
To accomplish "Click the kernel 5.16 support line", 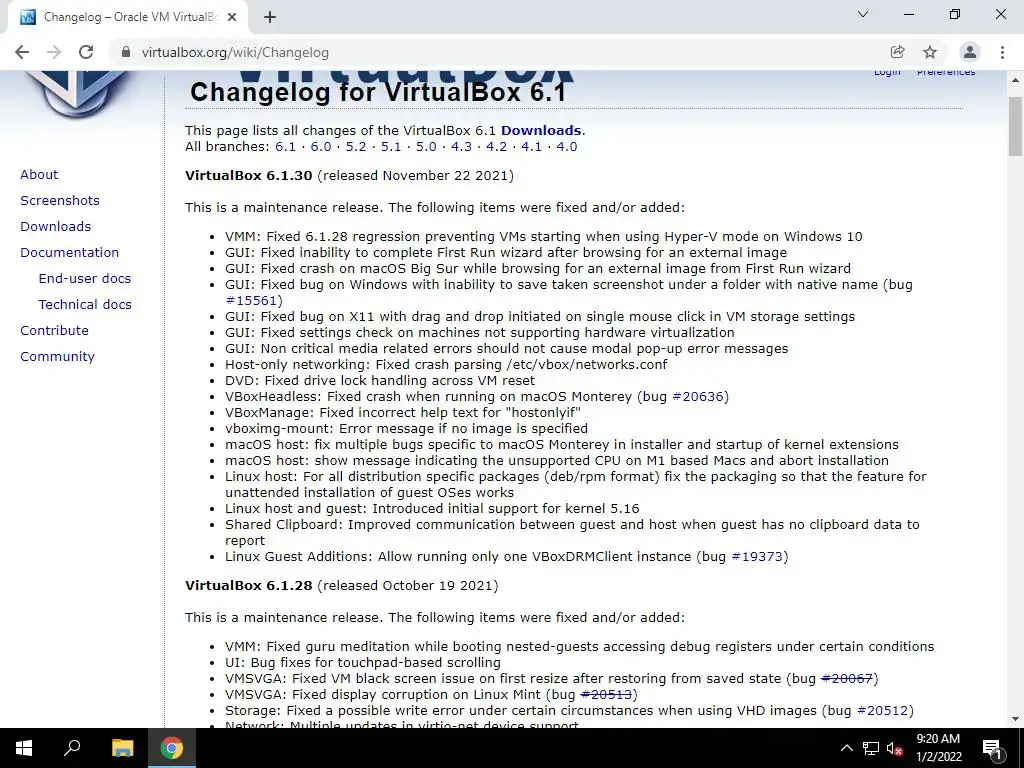I will click(432, 509).
